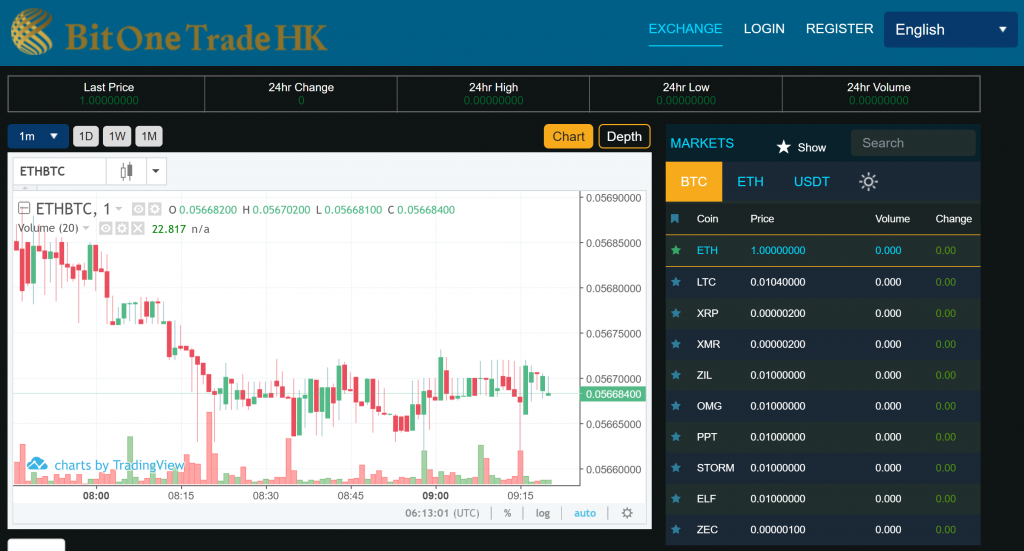Open the English language dropdown

[x=950, y=30]
